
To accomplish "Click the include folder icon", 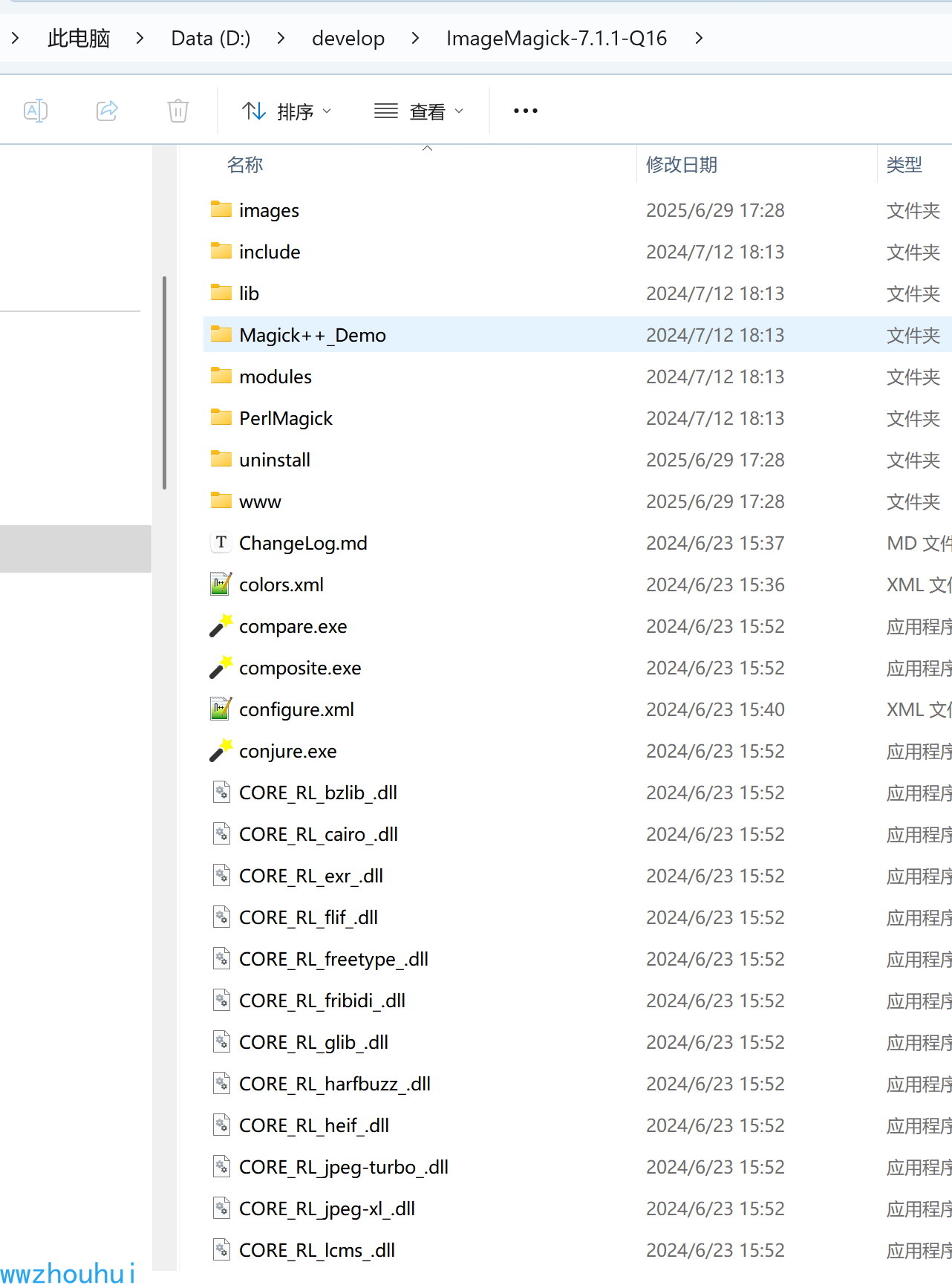I will point(221,251).
